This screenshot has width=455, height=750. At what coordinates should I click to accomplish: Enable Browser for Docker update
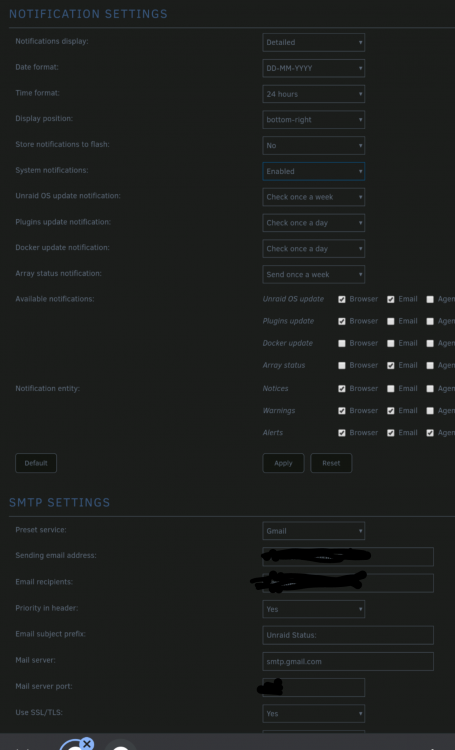pyautogui.click(x=342, y=343)
